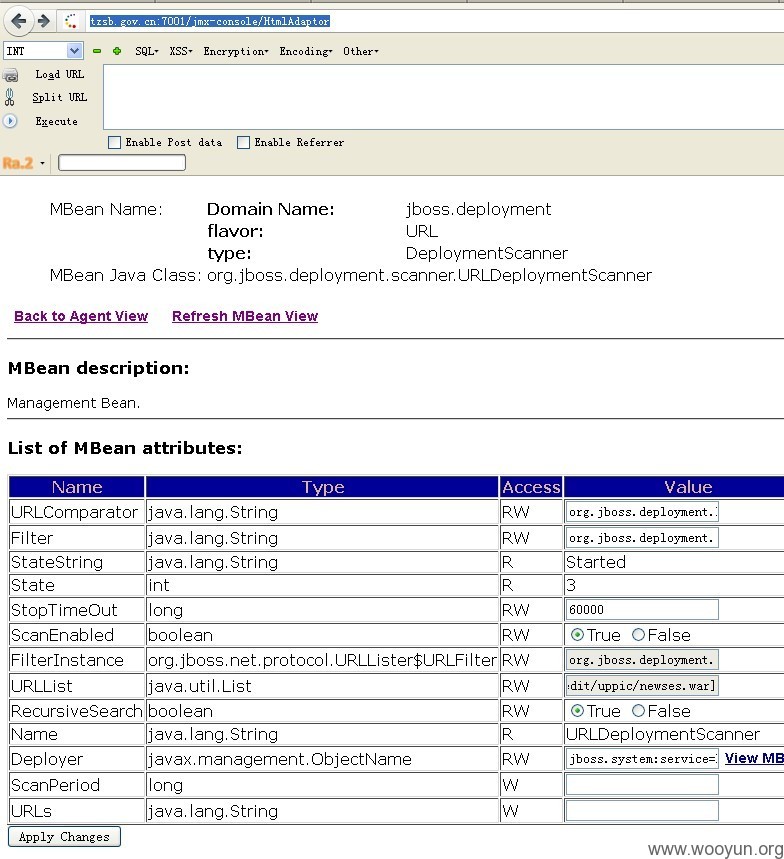This screenshot has height=859, width=784.
Task: Click the State value 3
Action: (571, 585)
